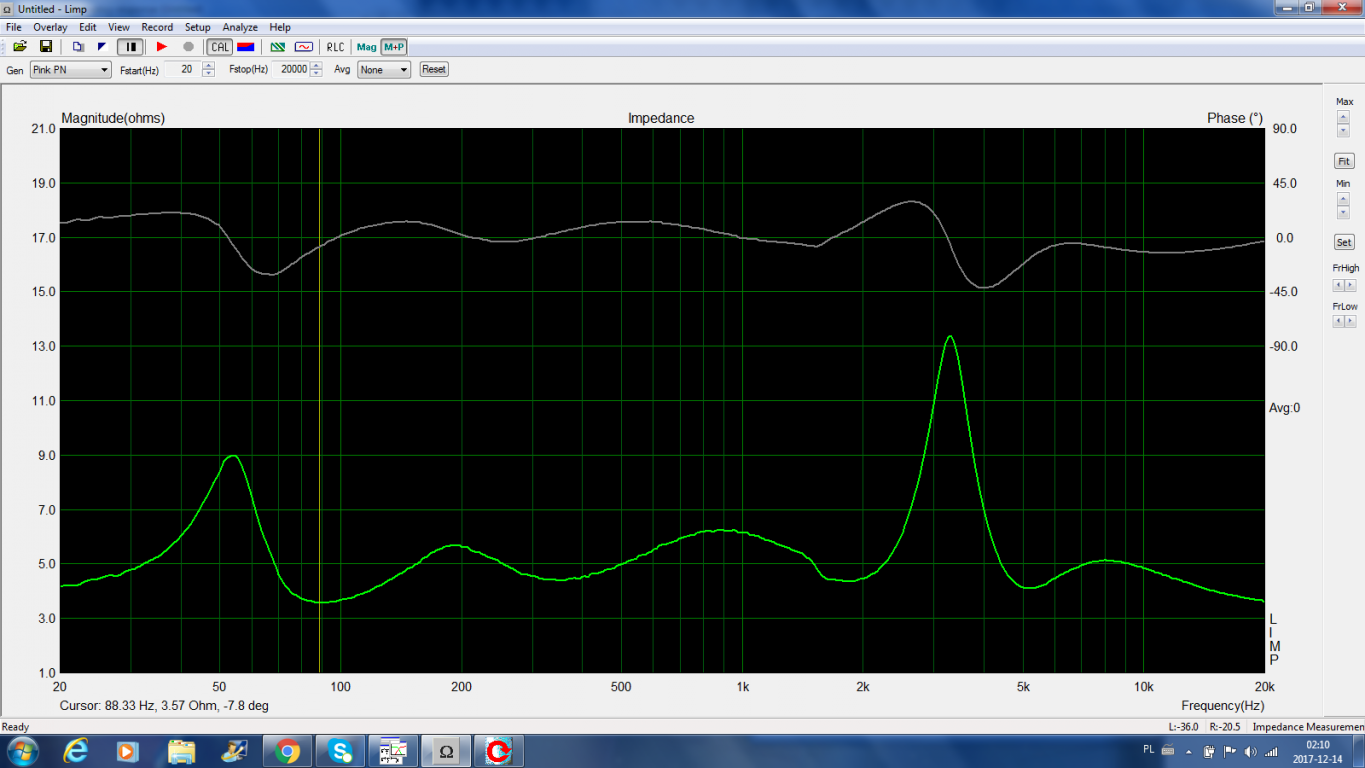1365x768 pixels.
Task: Click the red waveform curve icon
Action: coord(304,47)
